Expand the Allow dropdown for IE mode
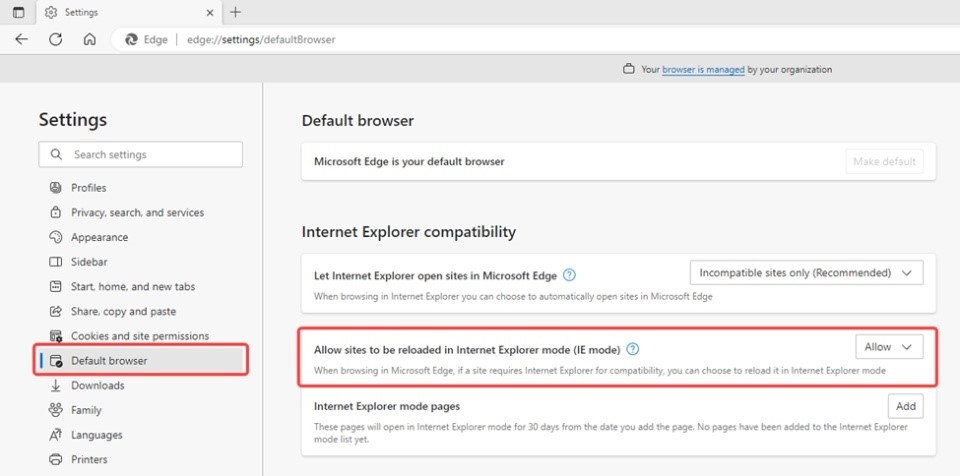This screenshot has width=960, height=476. (889, 347)
